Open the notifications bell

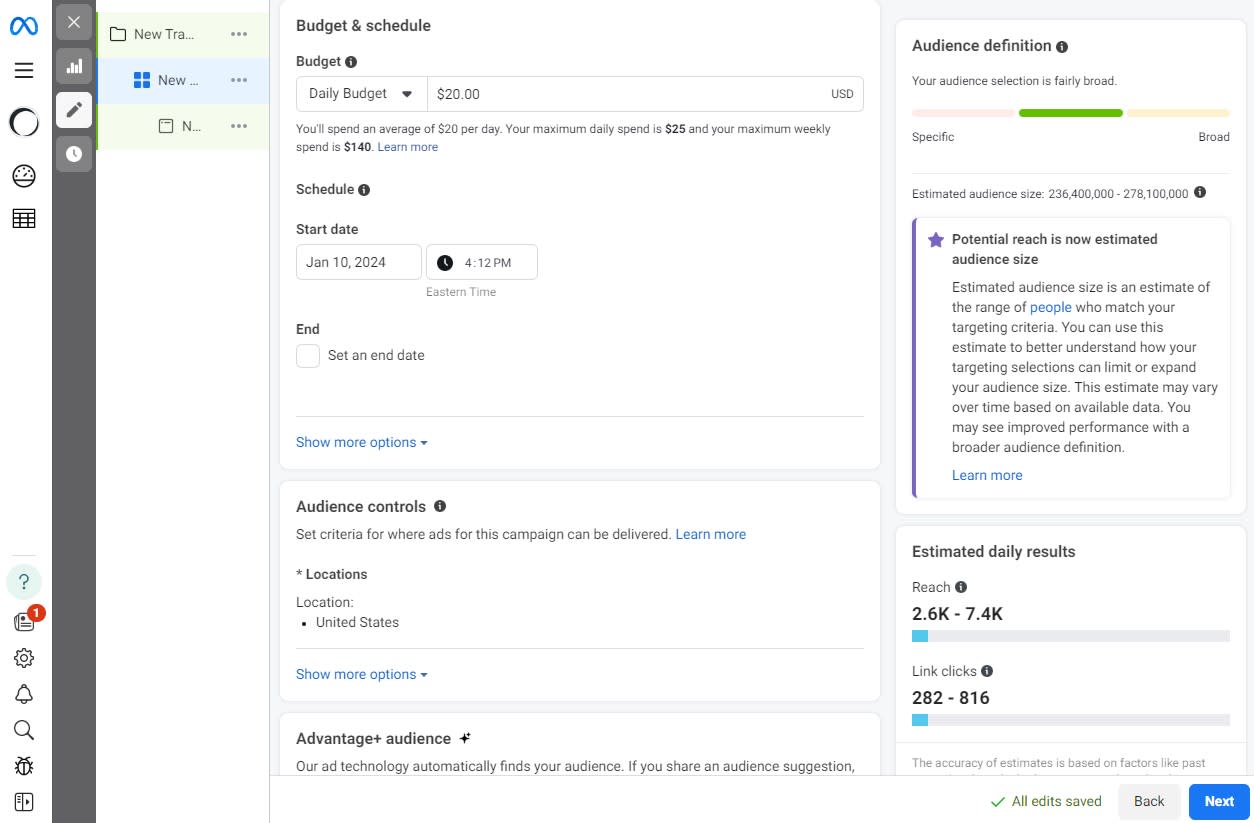[24, 694]
